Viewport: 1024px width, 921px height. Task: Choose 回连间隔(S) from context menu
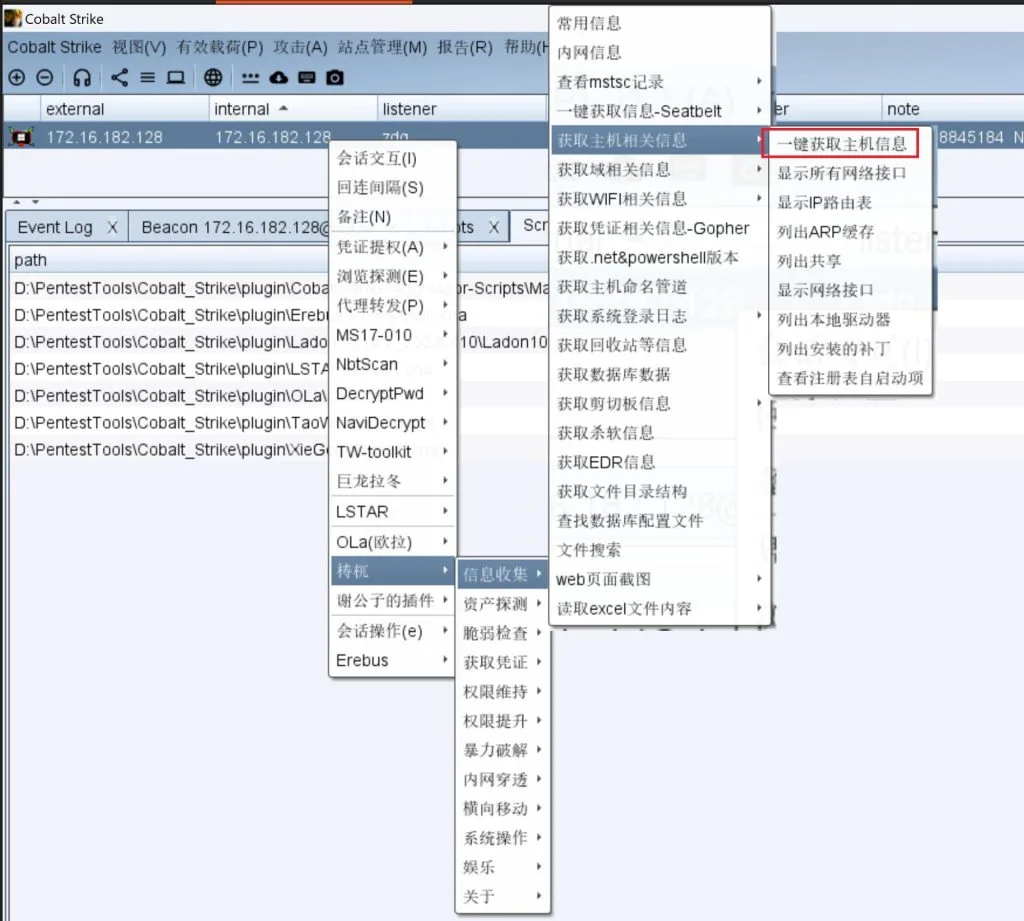[392, 187]
